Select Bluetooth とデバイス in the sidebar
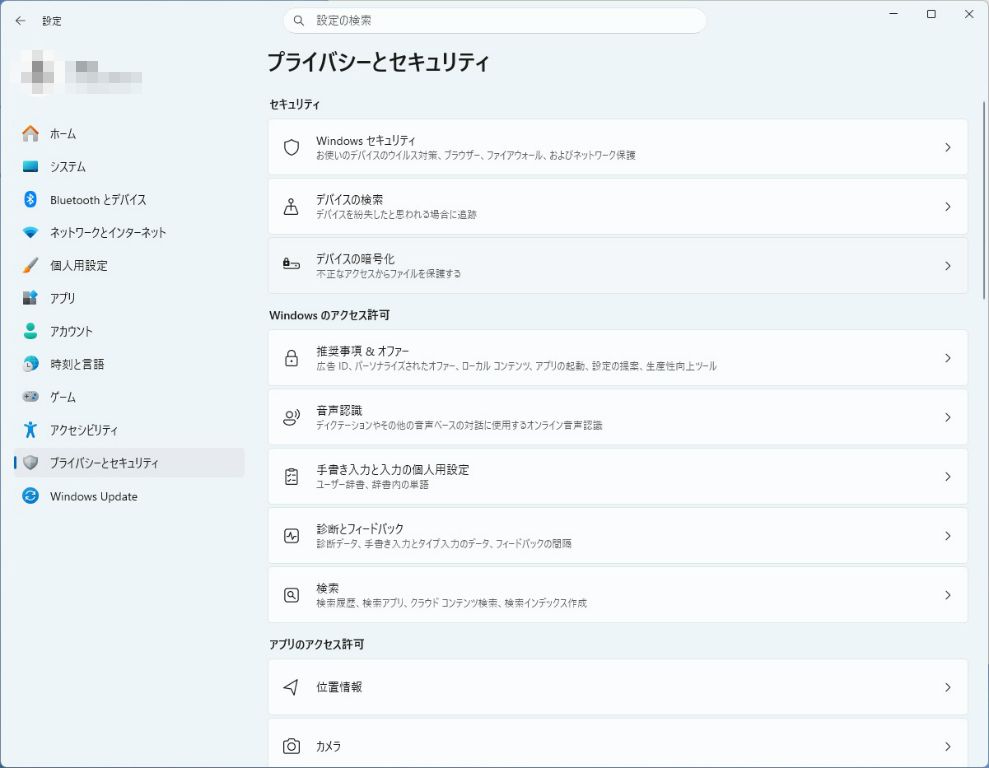Viewport: 989px width, 768px height. [129, 199]
